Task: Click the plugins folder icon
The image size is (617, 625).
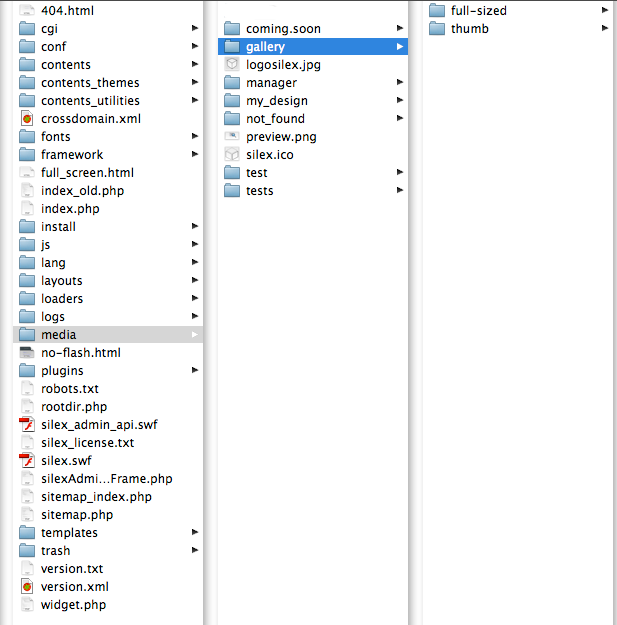Action: (27, 370)
